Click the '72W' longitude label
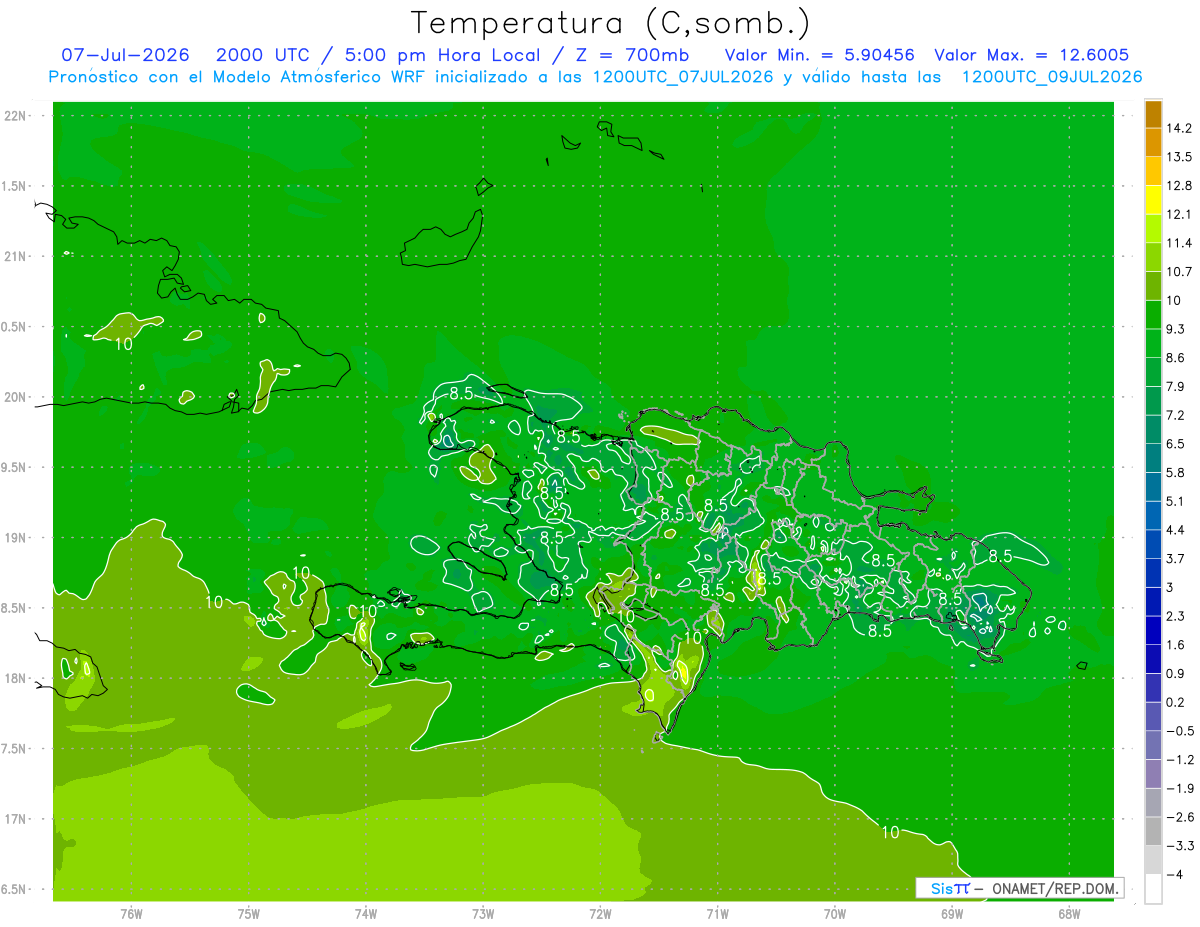This screenshot has height=927, width=1200. click(x=600, y=914)
